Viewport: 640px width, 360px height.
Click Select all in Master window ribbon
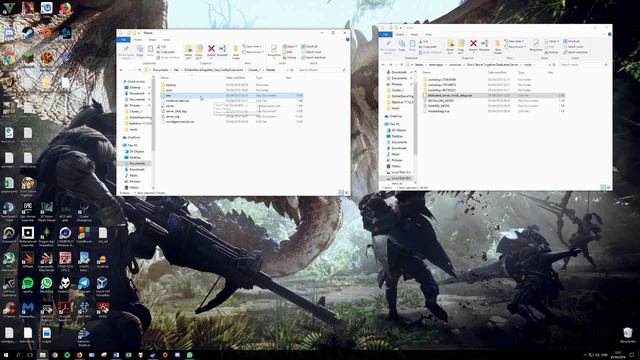pos(309,47)
